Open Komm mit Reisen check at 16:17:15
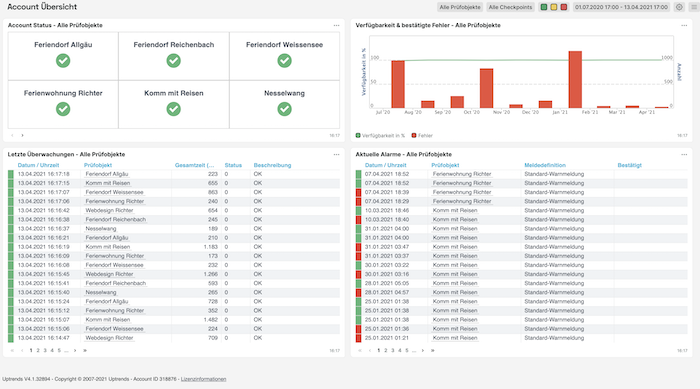 pos(108,183)
